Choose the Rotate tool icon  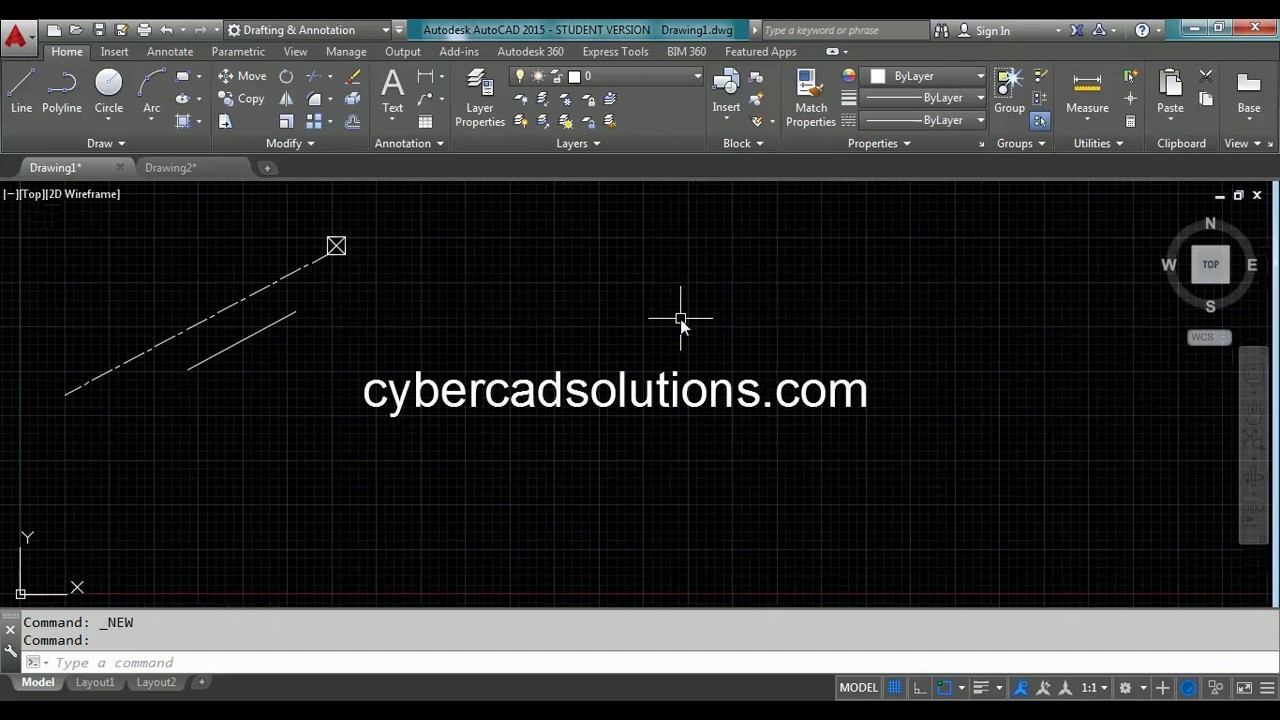[x=286, y=76]
